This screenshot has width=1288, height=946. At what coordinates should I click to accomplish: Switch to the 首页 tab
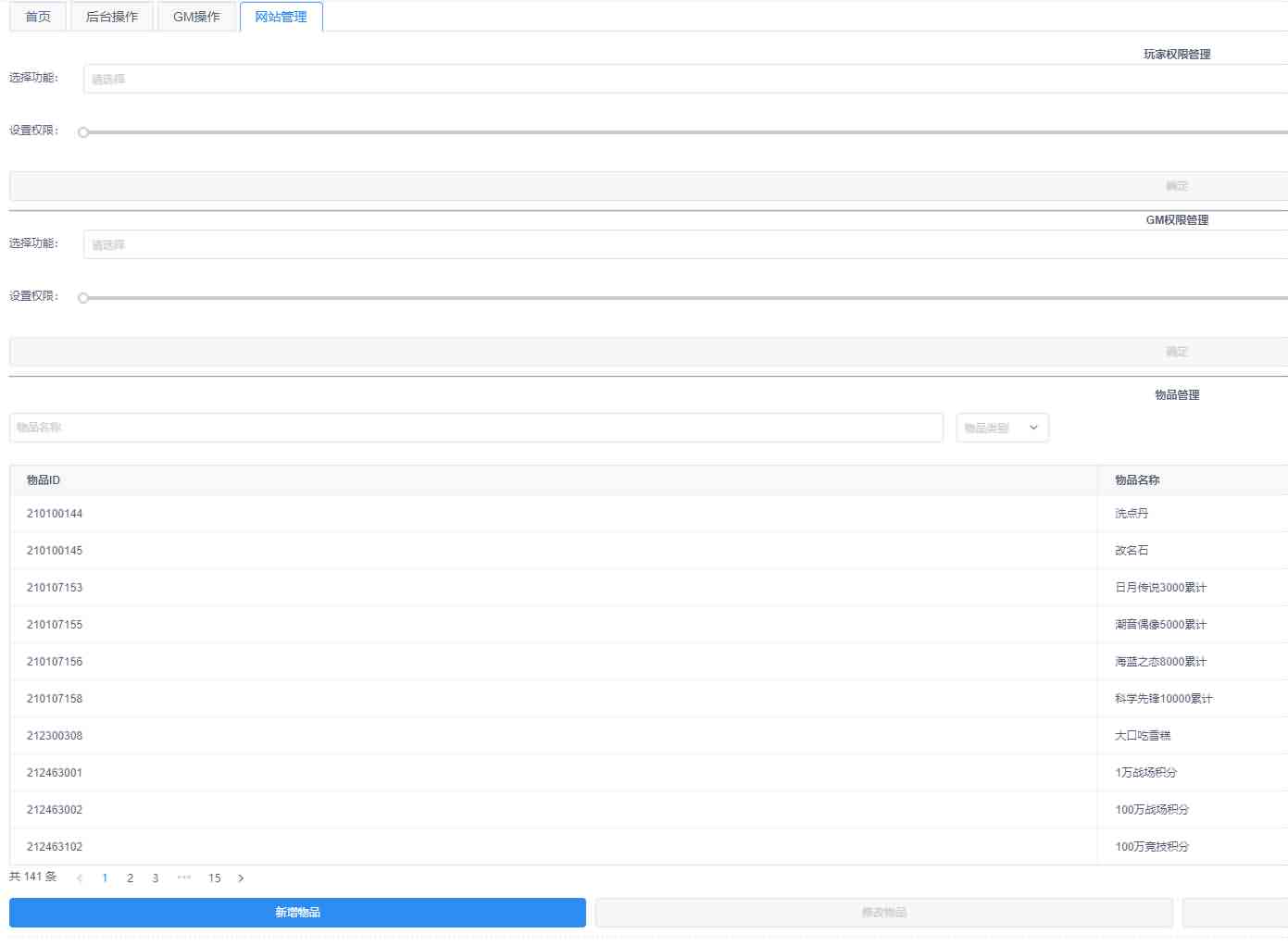coord(38,17)
